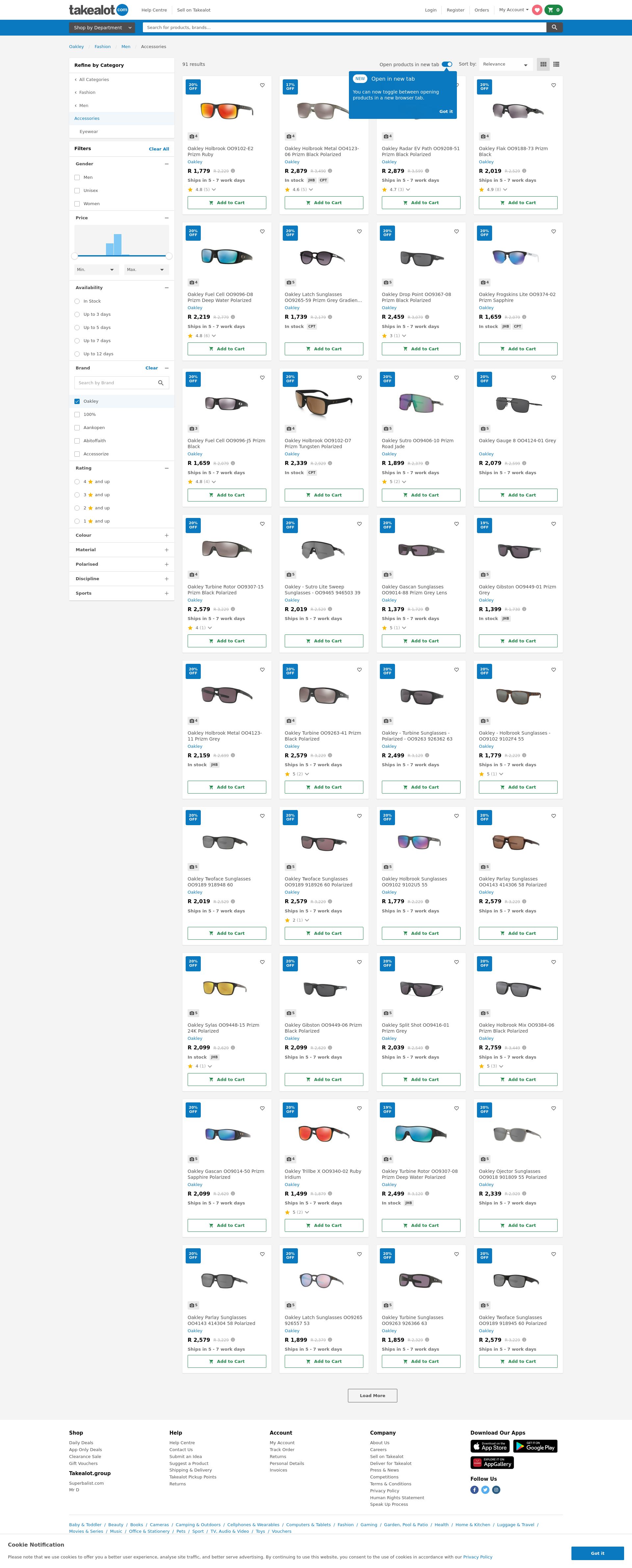Wishlist the Oakley Latch OO9265-59 sunglasses
This screenshot has width=632, height=1568.
pos(359,231)
